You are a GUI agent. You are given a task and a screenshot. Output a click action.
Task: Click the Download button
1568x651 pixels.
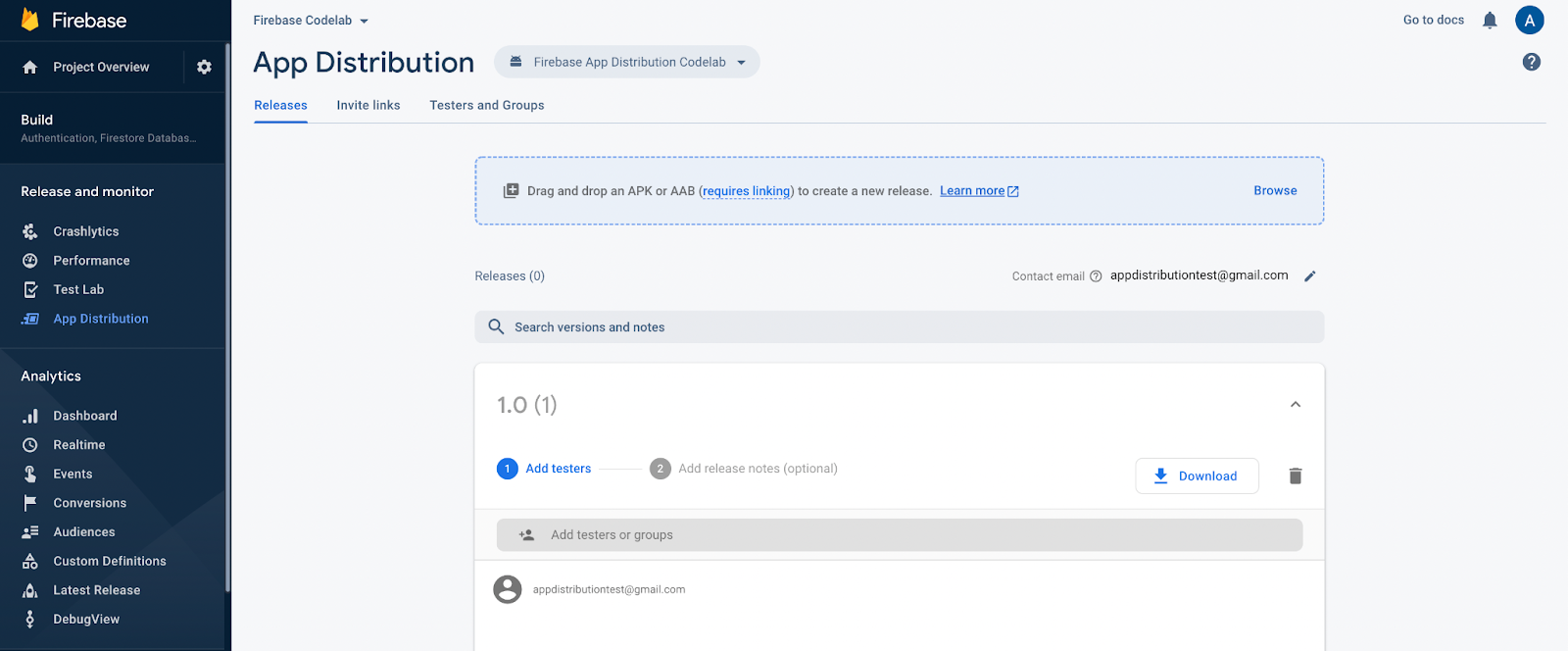1197,476
